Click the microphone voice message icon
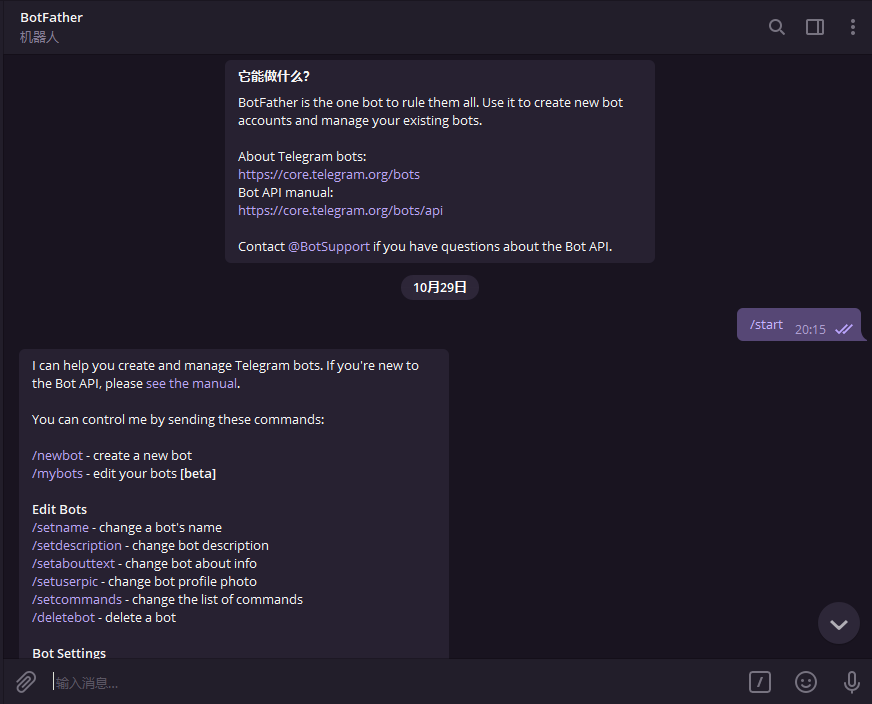This screenshot has width=872, height=704. click(852, 682)
